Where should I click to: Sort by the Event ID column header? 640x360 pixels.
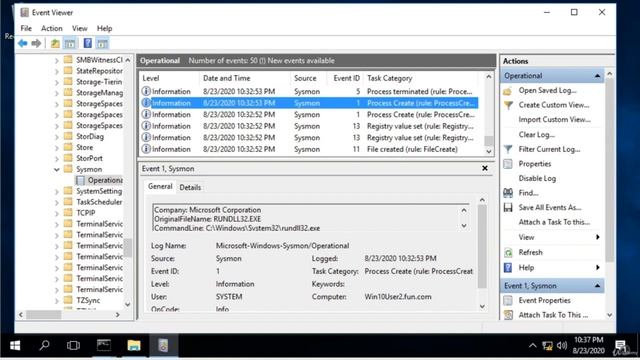(346, 78)
